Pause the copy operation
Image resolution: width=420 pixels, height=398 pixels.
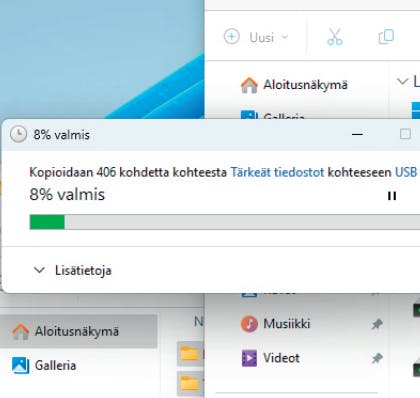pyautogui.click(x=392, y=196)
